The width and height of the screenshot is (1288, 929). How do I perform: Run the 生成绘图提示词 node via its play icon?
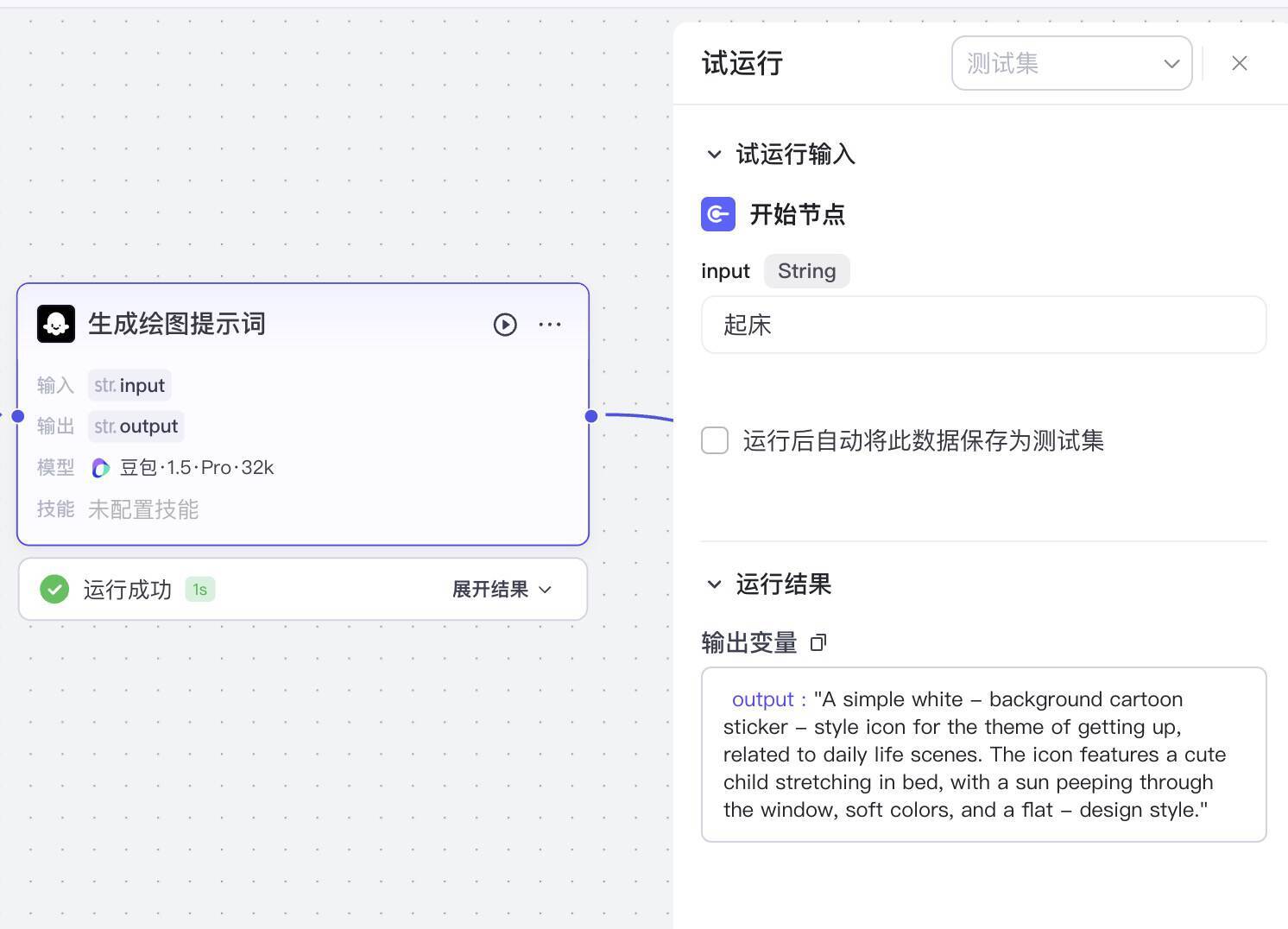[x=504, y=325]
